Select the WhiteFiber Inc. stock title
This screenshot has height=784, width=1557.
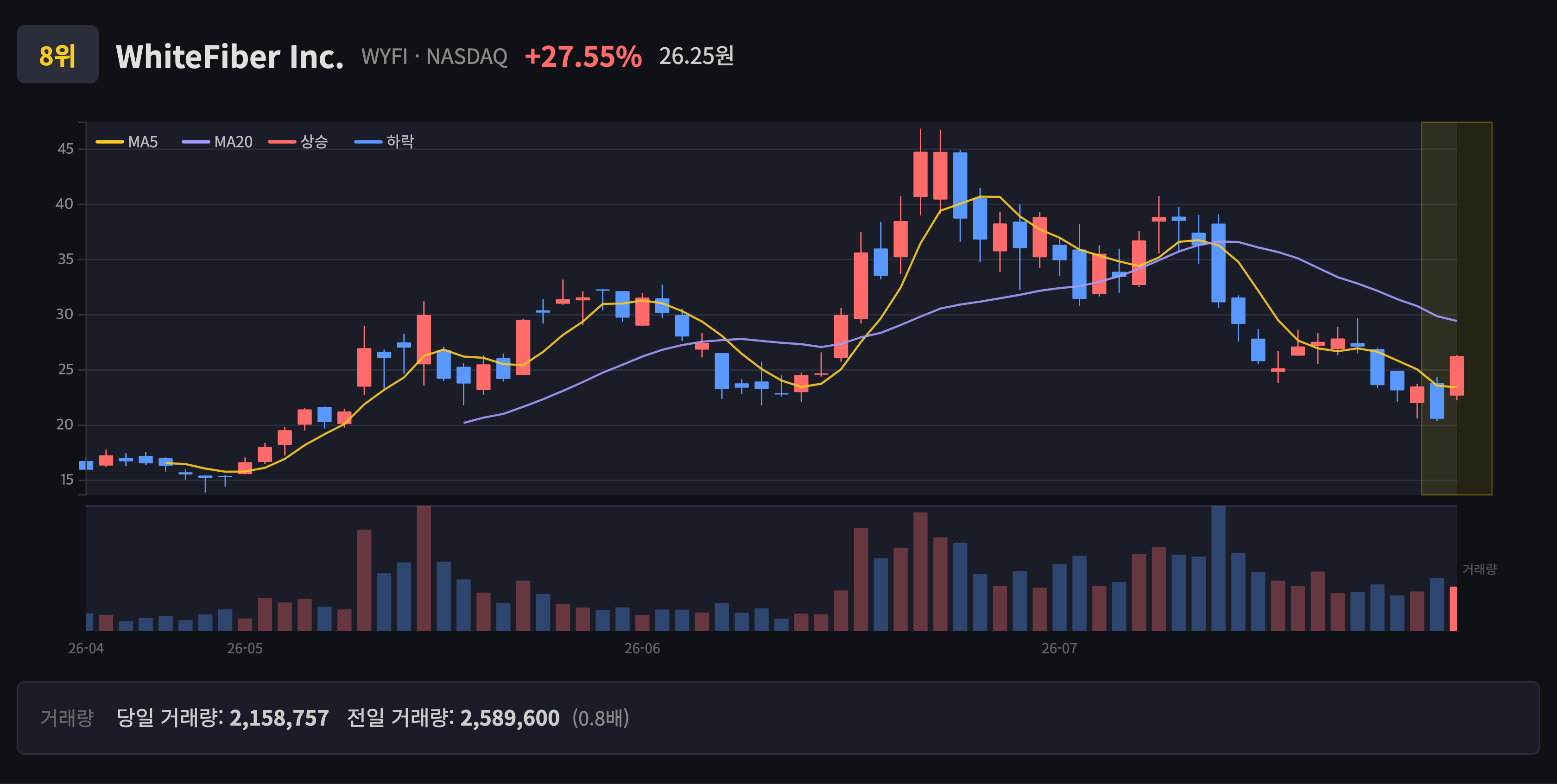click(230, 57)
